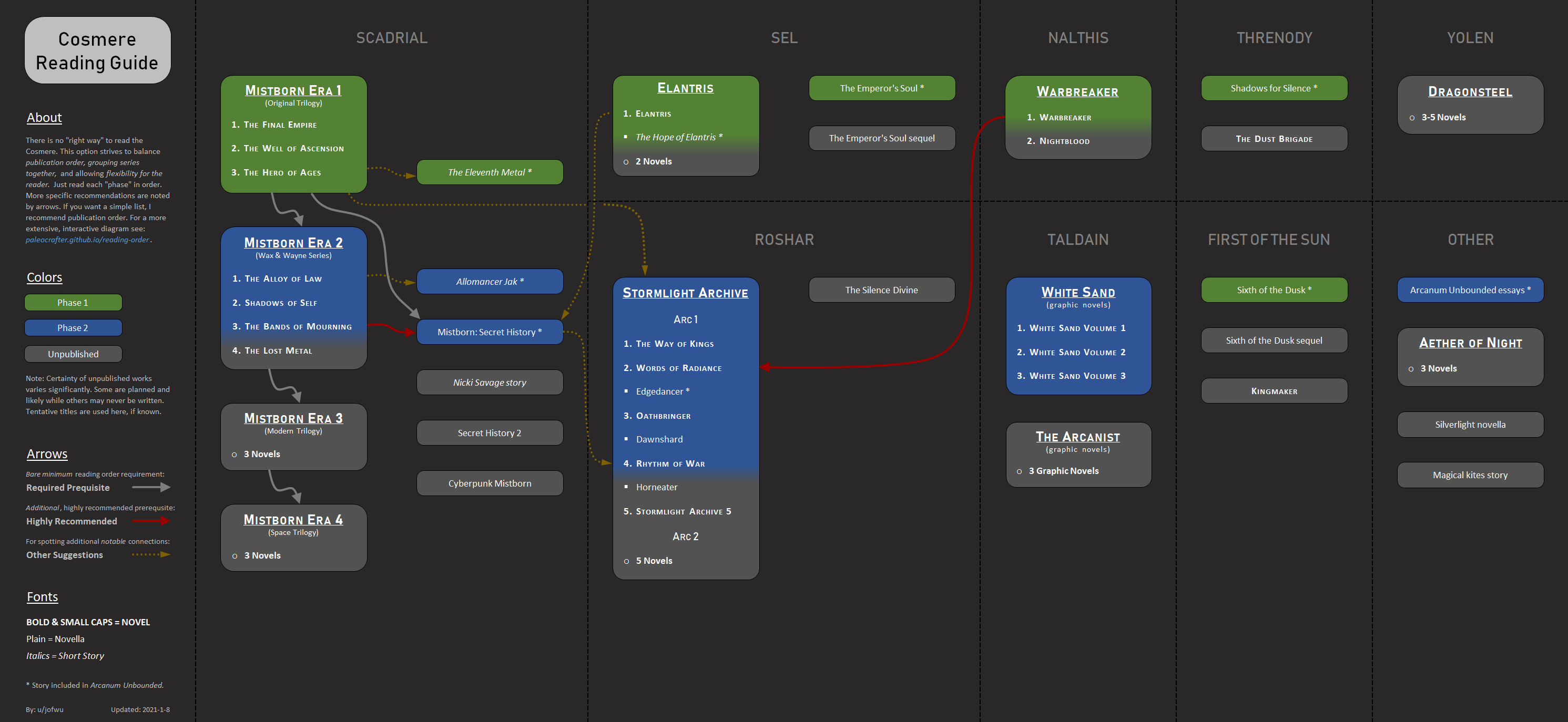Select the Warbreaker series heading
The height and width of the screenshot is (722, 1568).
click(x=1077, y=92)
